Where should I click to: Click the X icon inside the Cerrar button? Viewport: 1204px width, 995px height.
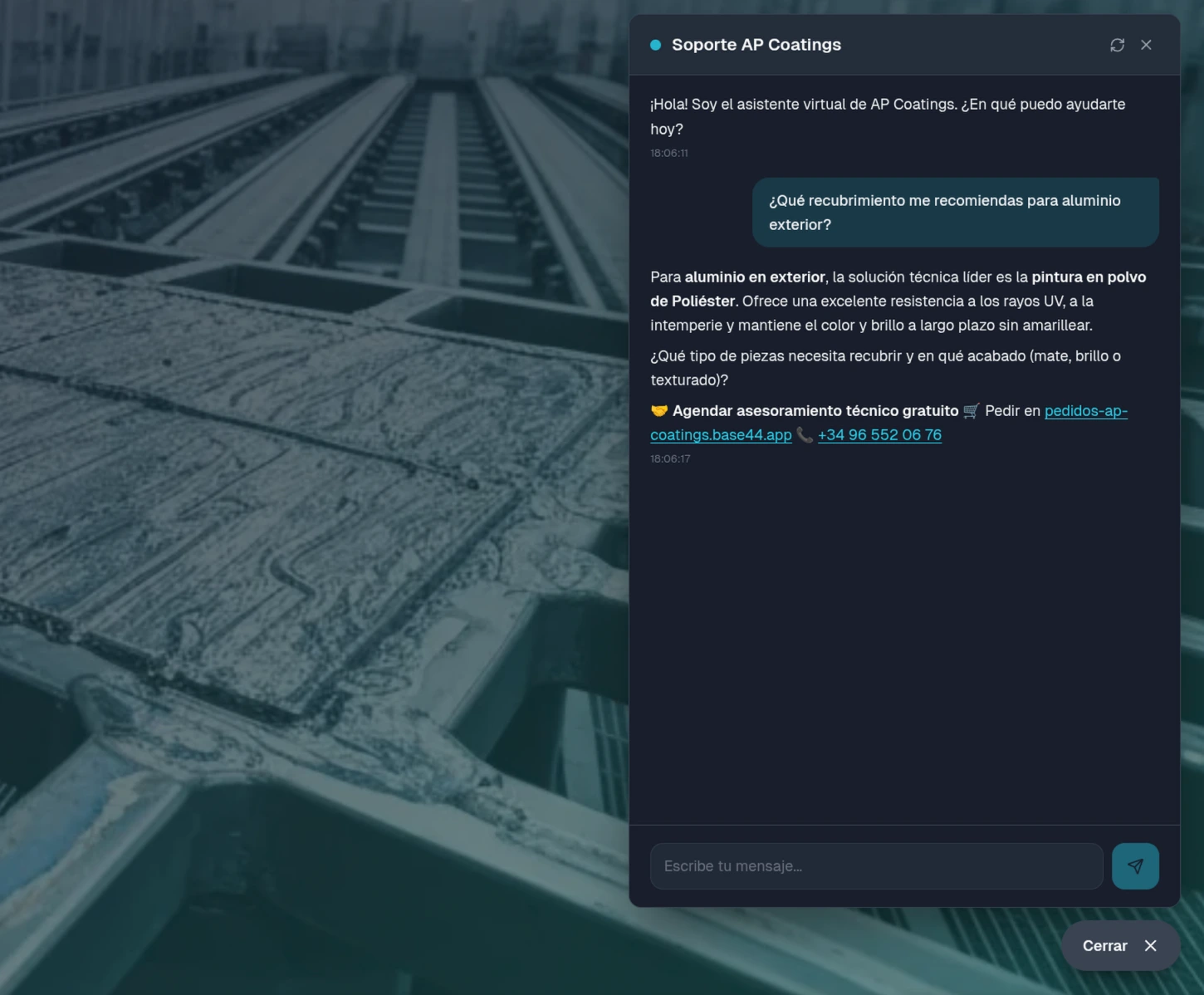point(1151,945)
